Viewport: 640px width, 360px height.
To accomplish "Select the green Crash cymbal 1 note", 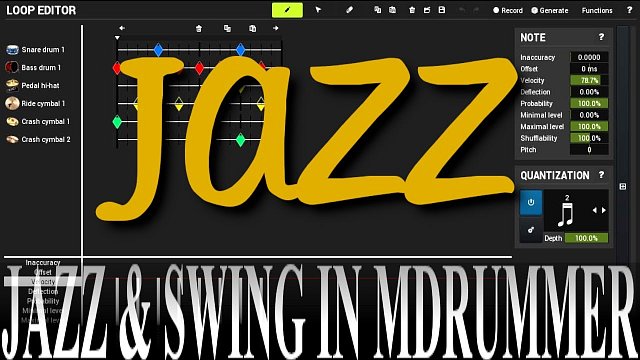I will point(117,122).
